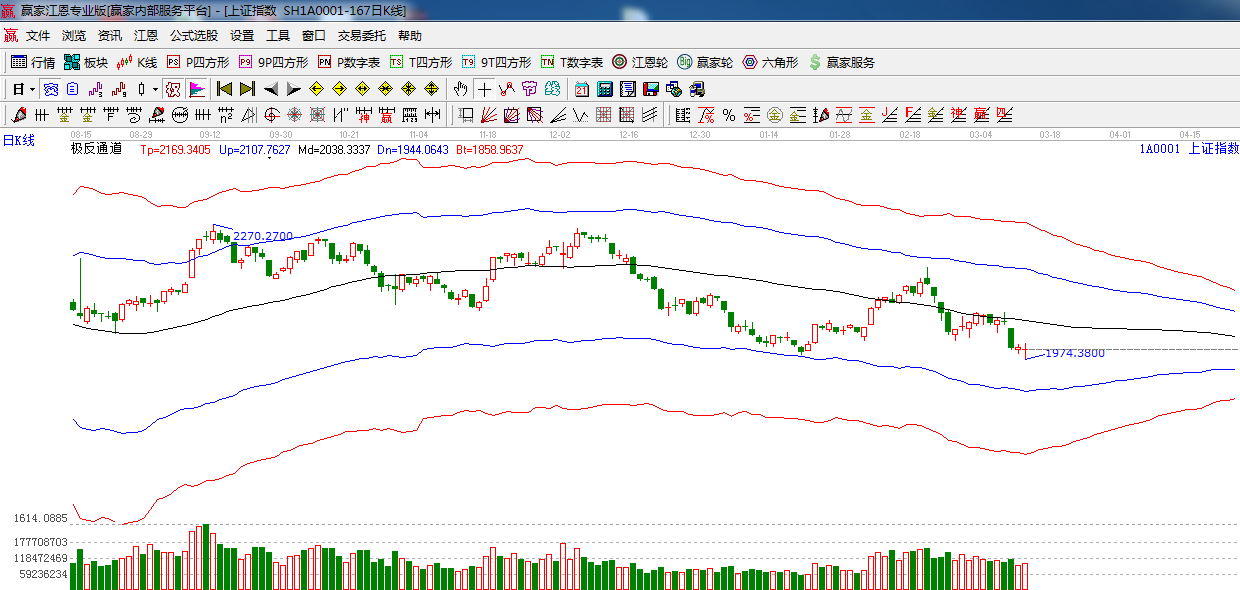Screen dimensions: 1240x590
Task: Open the 交易委托 menu
Action: (361, 36)
